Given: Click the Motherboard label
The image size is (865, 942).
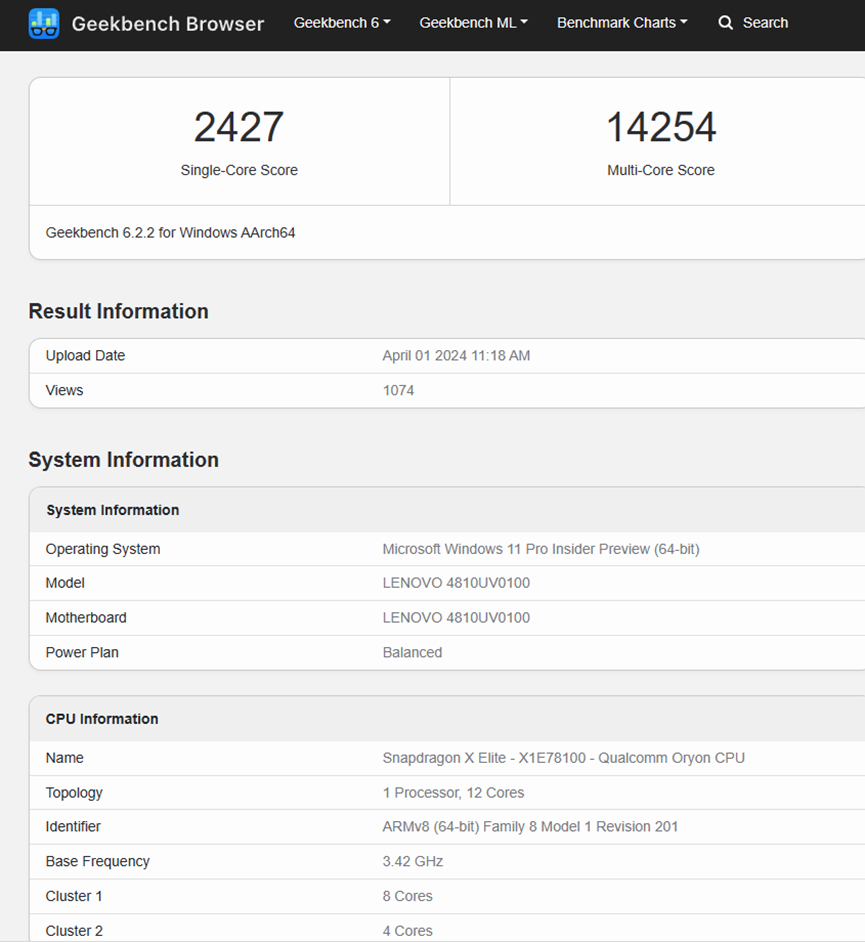Looking at the screenshot, I should coord(86,618).
